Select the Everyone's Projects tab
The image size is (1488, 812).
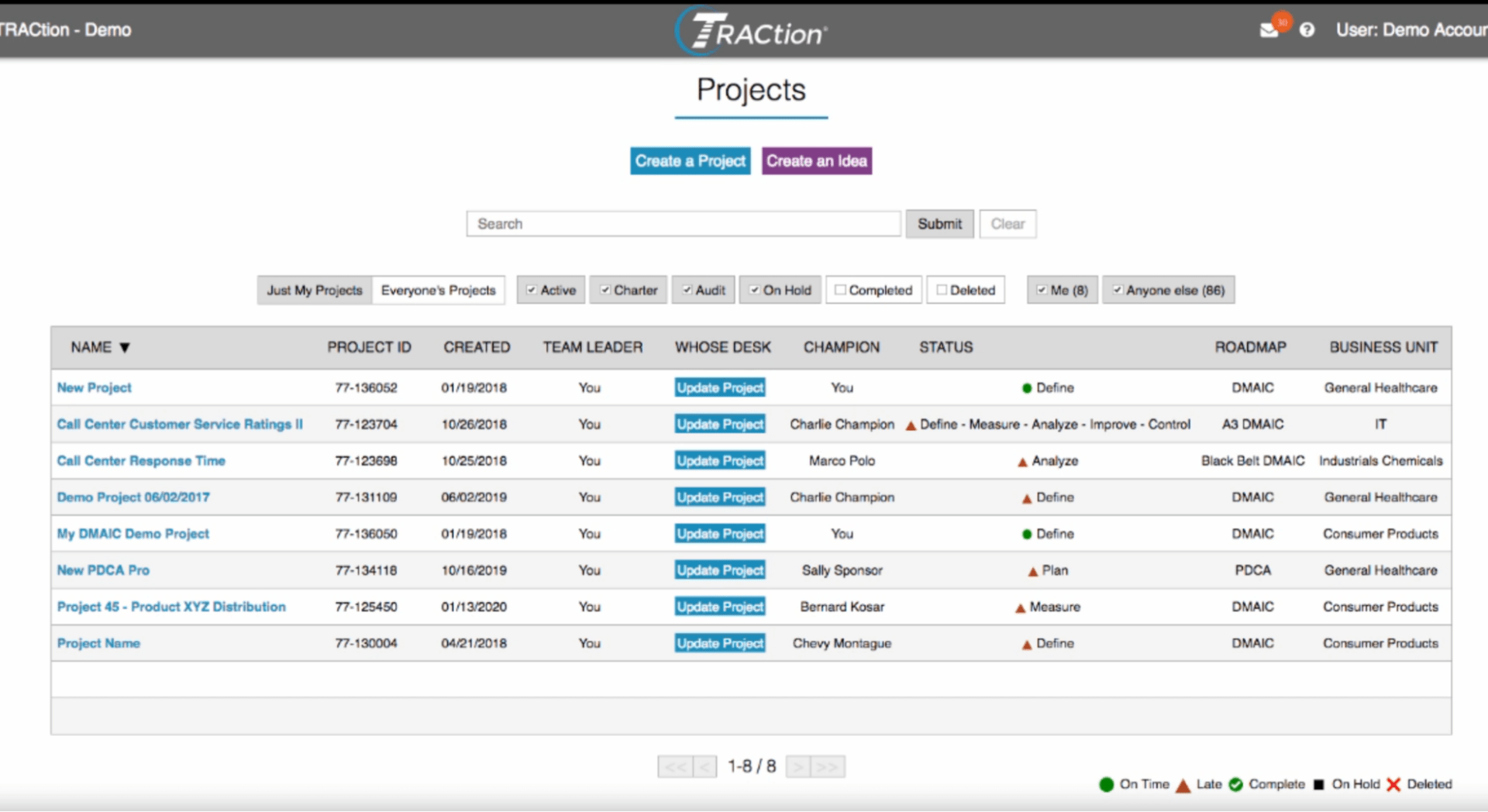coord(438,290)
